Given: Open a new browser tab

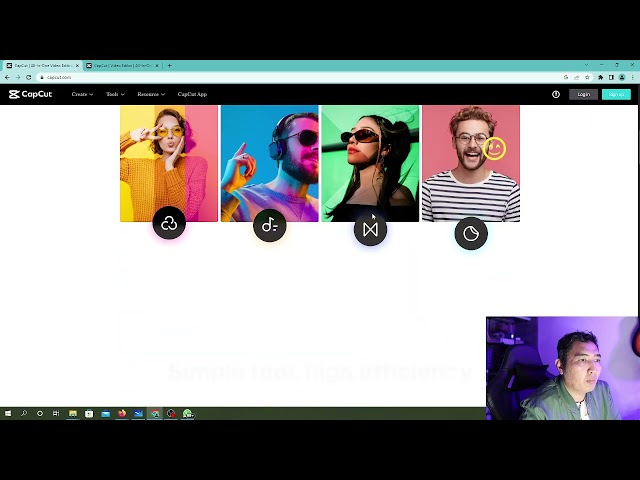Looking at the screenshot, I should [x=169, y=65].
